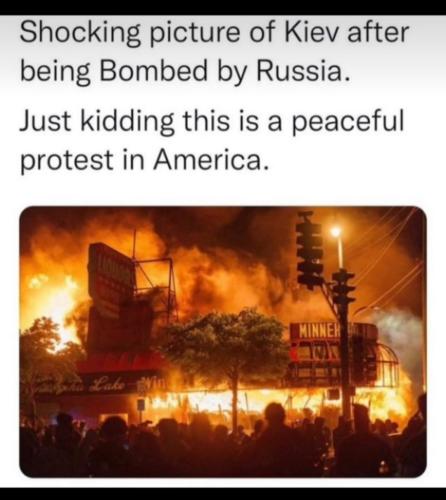Click the "Just kidding" sentence start
Screen dimensions: 446x500
tap(97, 121)
